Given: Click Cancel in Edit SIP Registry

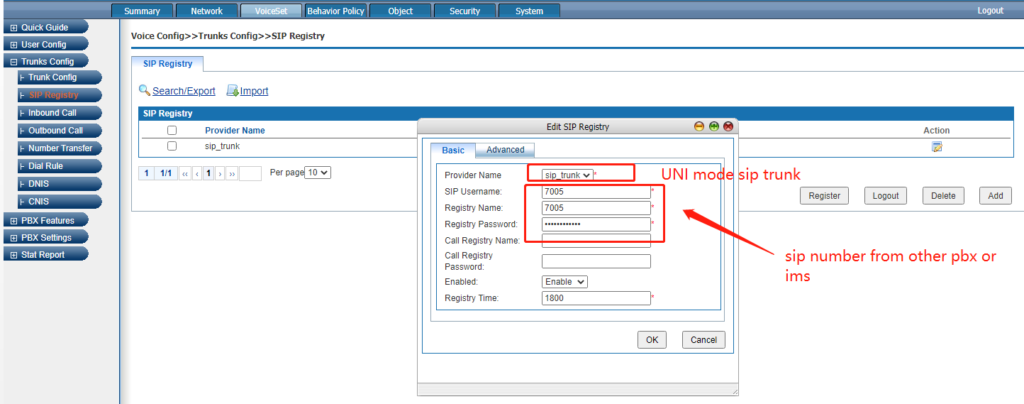Looking at the screenshot, I should point(703,339).
